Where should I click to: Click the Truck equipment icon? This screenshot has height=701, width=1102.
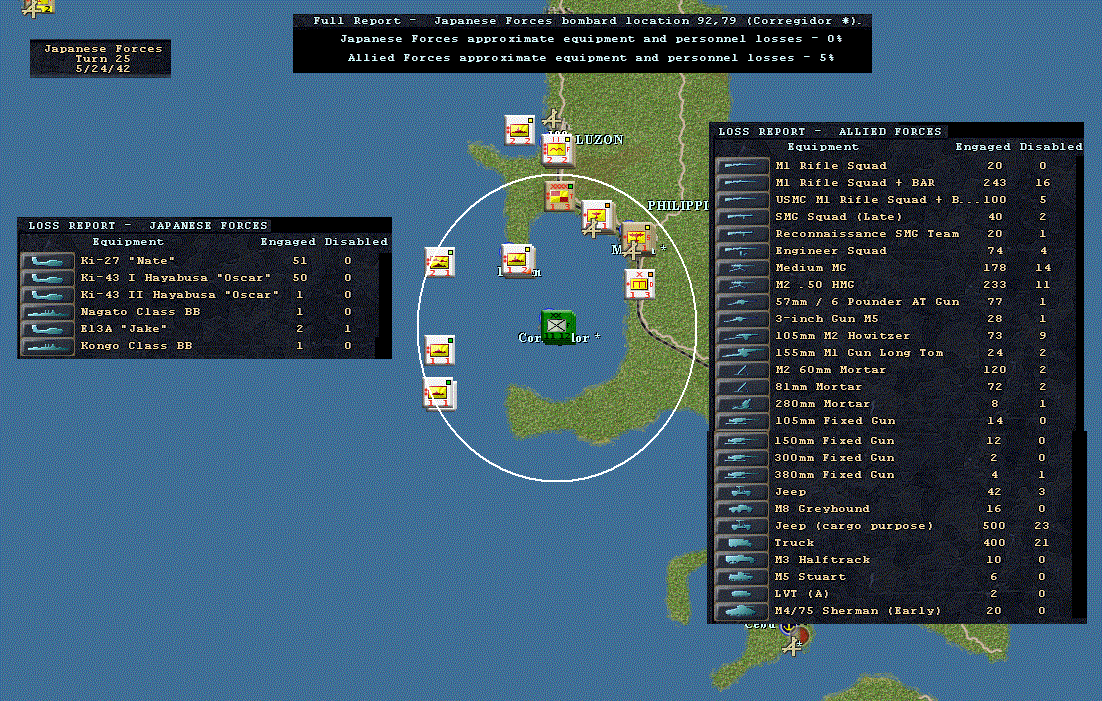(741, 543)
